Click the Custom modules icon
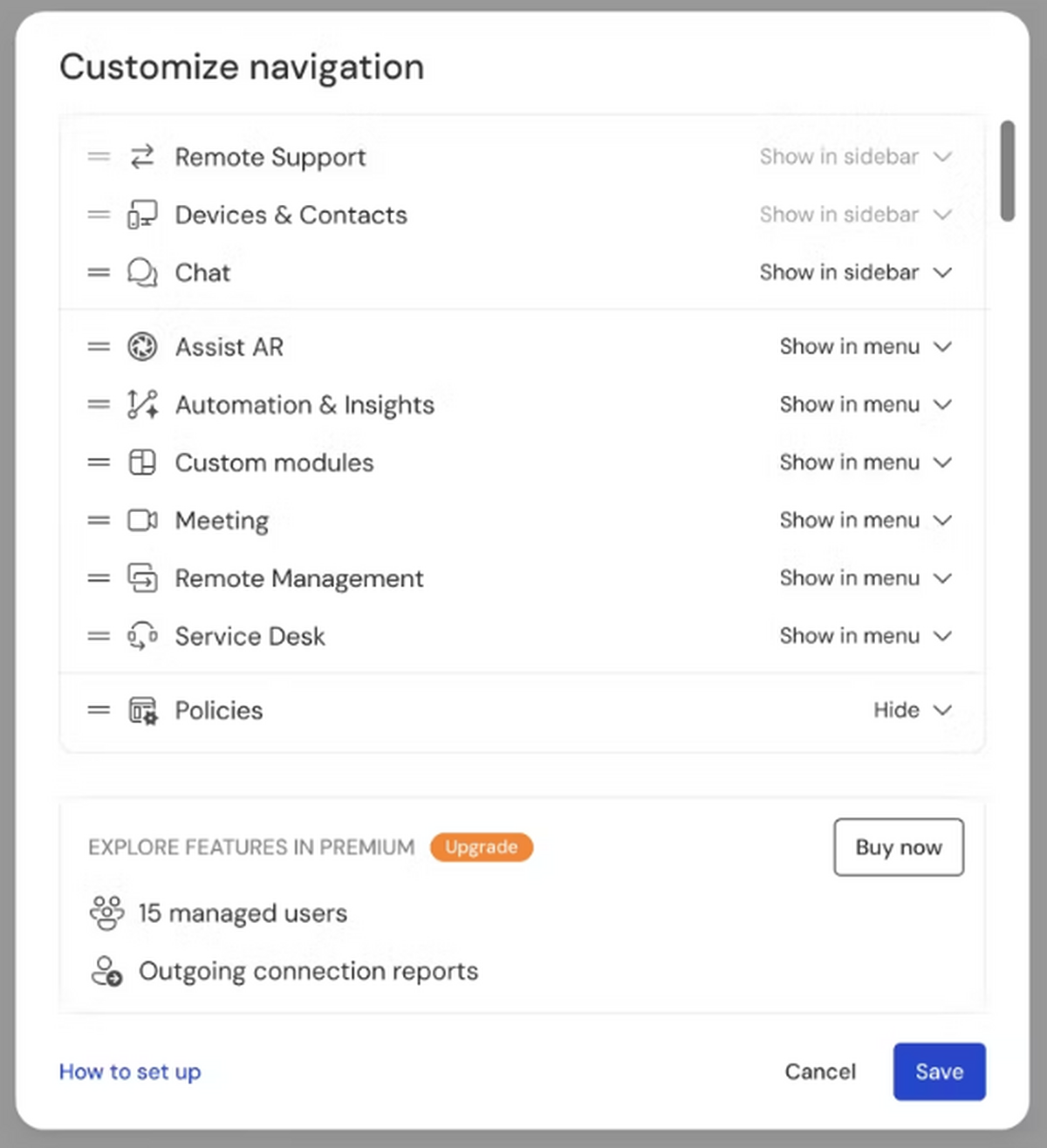The width and height of the screenshot is (1047, 1148). 142,462
